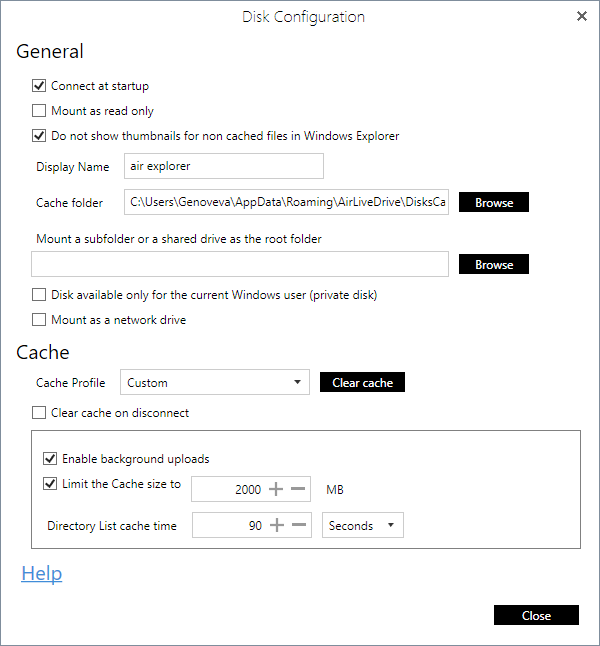600x646 pixels.
Task: Enable Clear cache on disconnect
Action: (x=39, y=412)
